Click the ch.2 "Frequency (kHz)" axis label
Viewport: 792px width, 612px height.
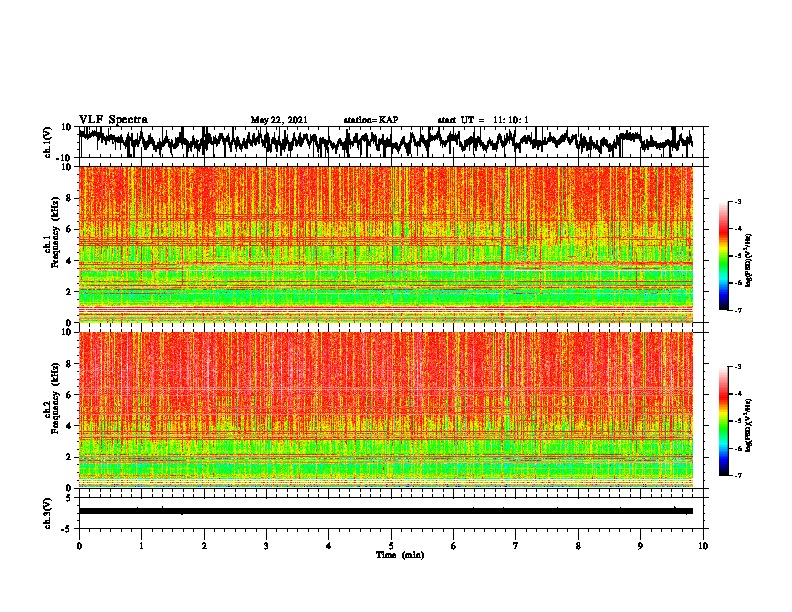(56, 398)
